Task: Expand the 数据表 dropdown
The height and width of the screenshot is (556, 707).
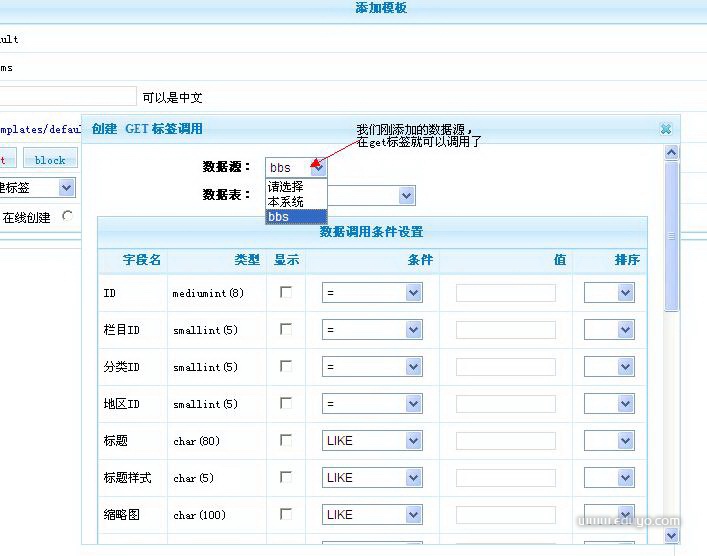Action: coord(406,196)
